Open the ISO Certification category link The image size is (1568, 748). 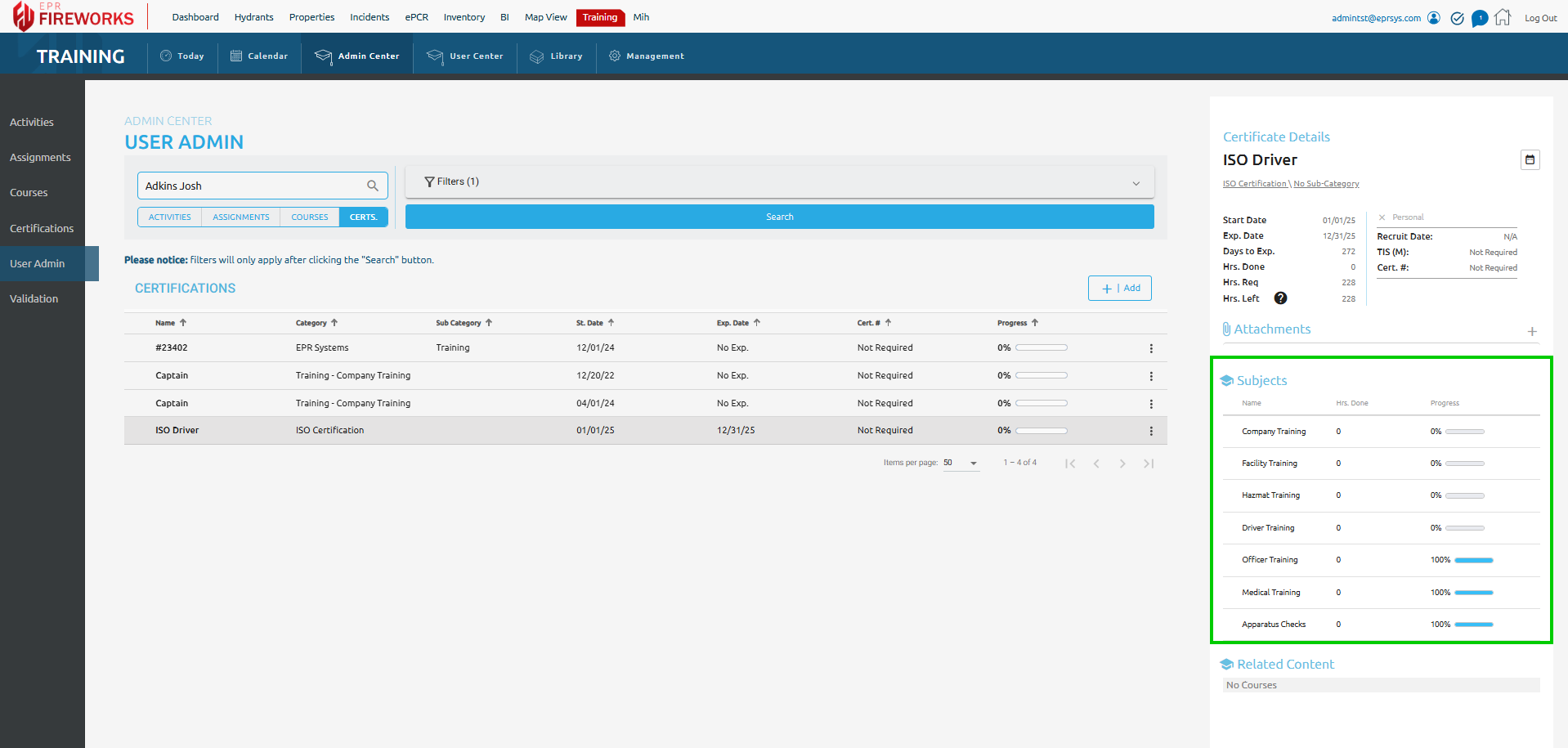click(x=1254, y=184)
